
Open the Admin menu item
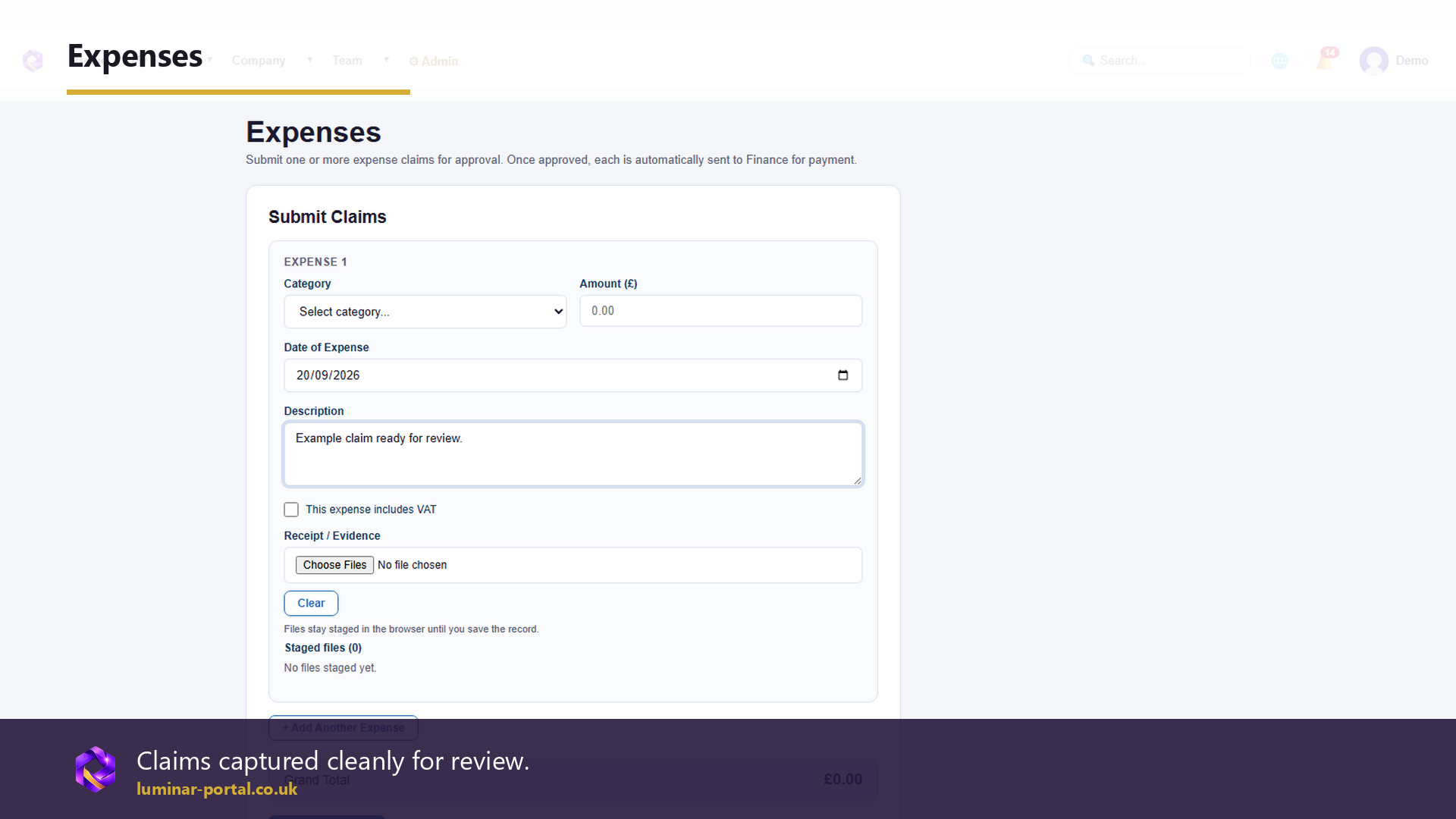click(434, 61)
